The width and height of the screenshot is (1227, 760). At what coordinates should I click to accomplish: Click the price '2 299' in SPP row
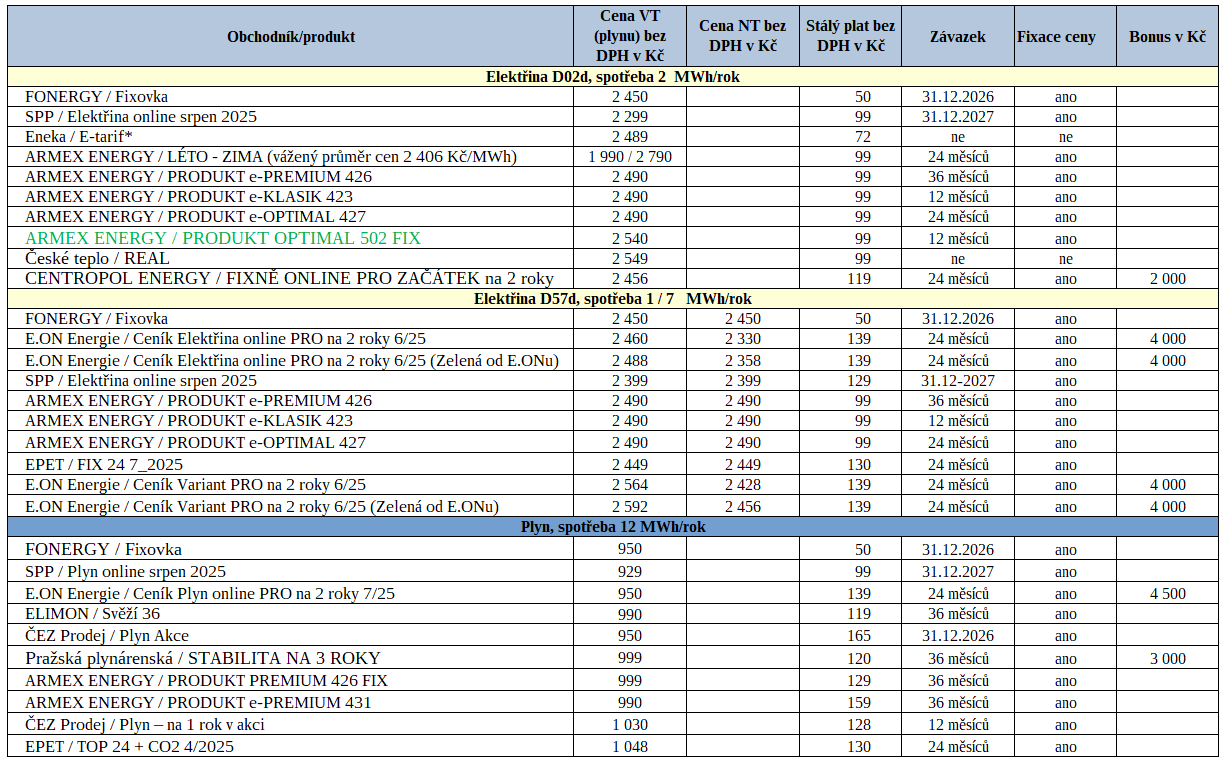[x=630, y=117]
